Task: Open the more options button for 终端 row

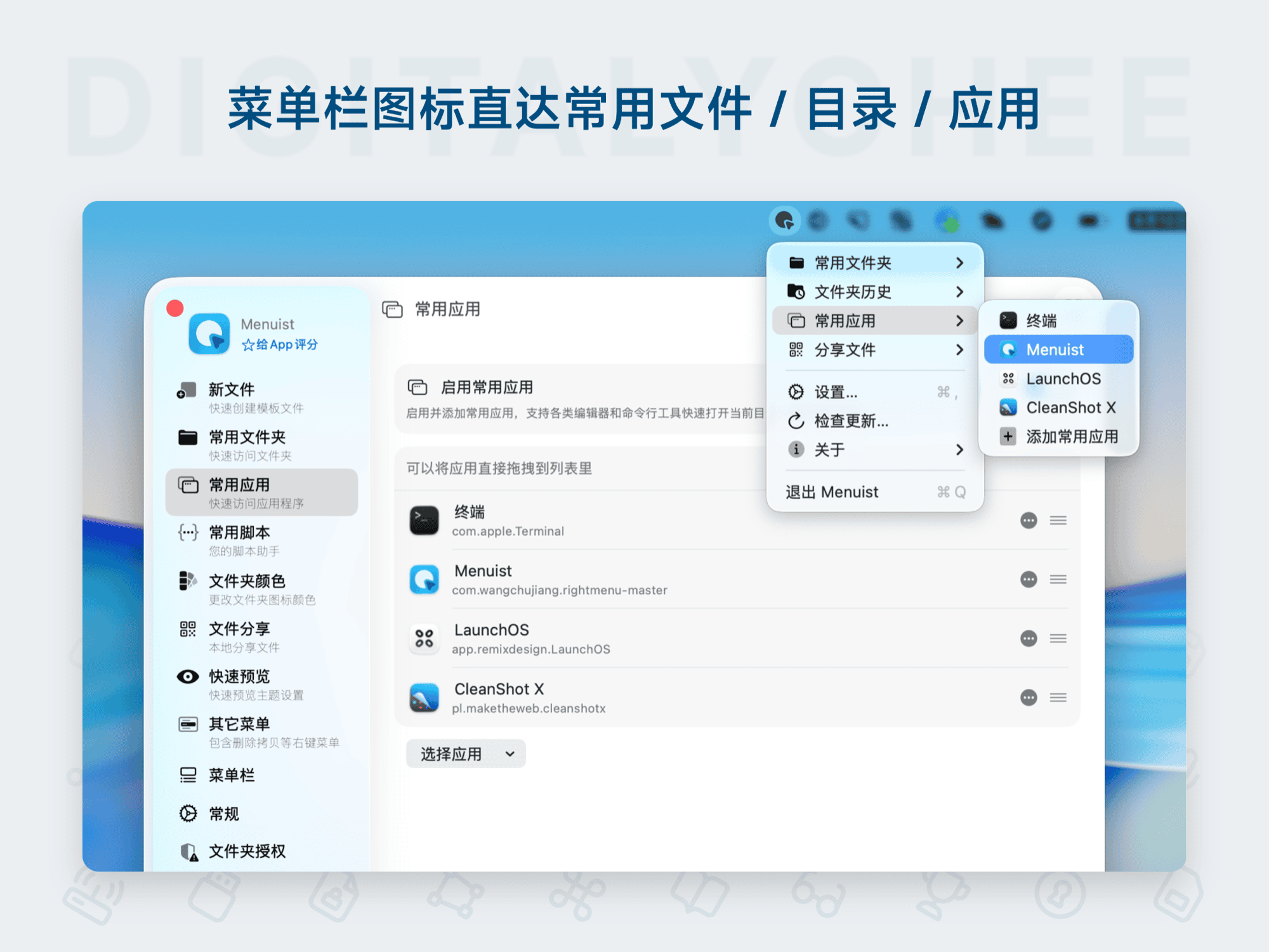Action: 1029,521
